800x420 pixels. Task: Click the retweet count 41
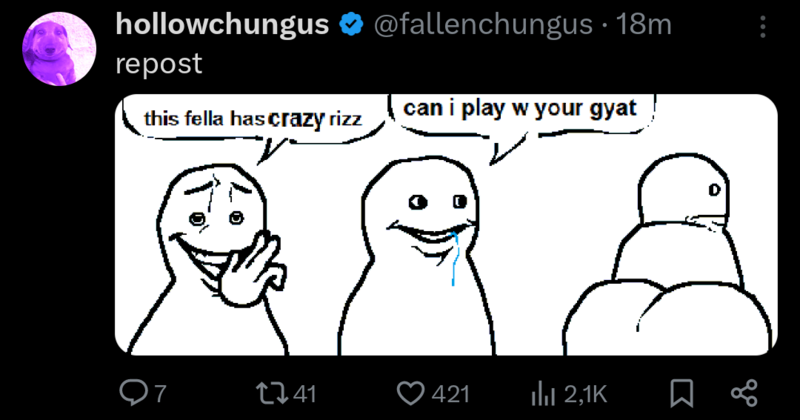pyautogui.click(x=305, y=394)
